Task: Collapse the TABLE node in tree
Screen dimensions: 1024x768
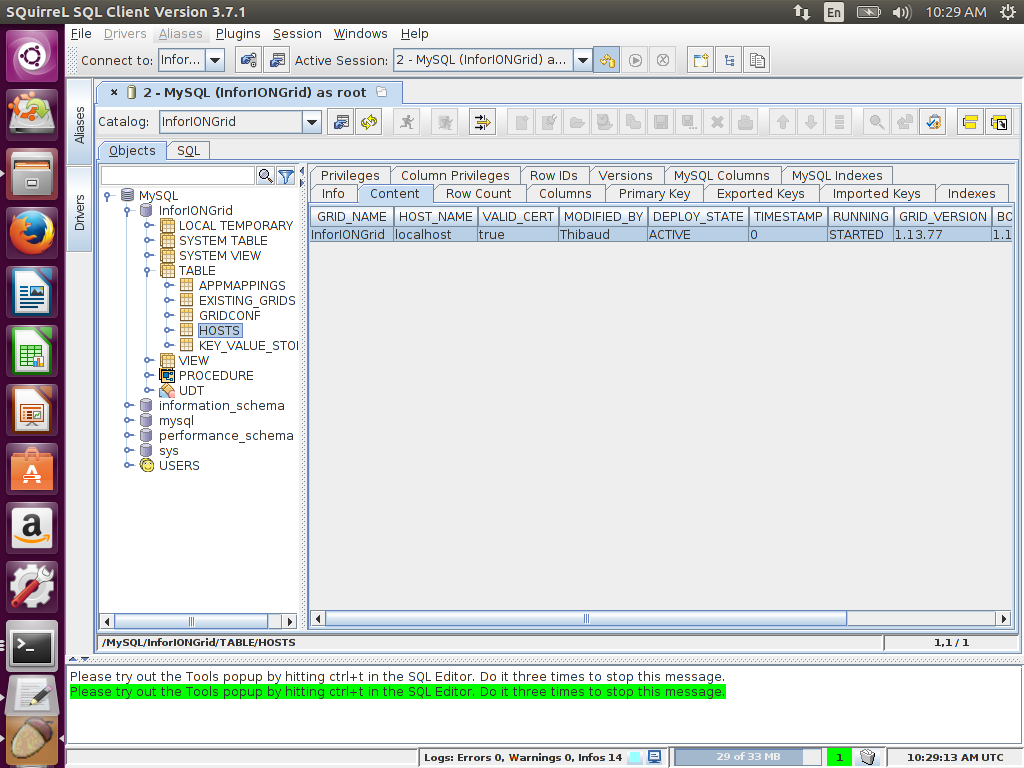Action: click(148, 271)
